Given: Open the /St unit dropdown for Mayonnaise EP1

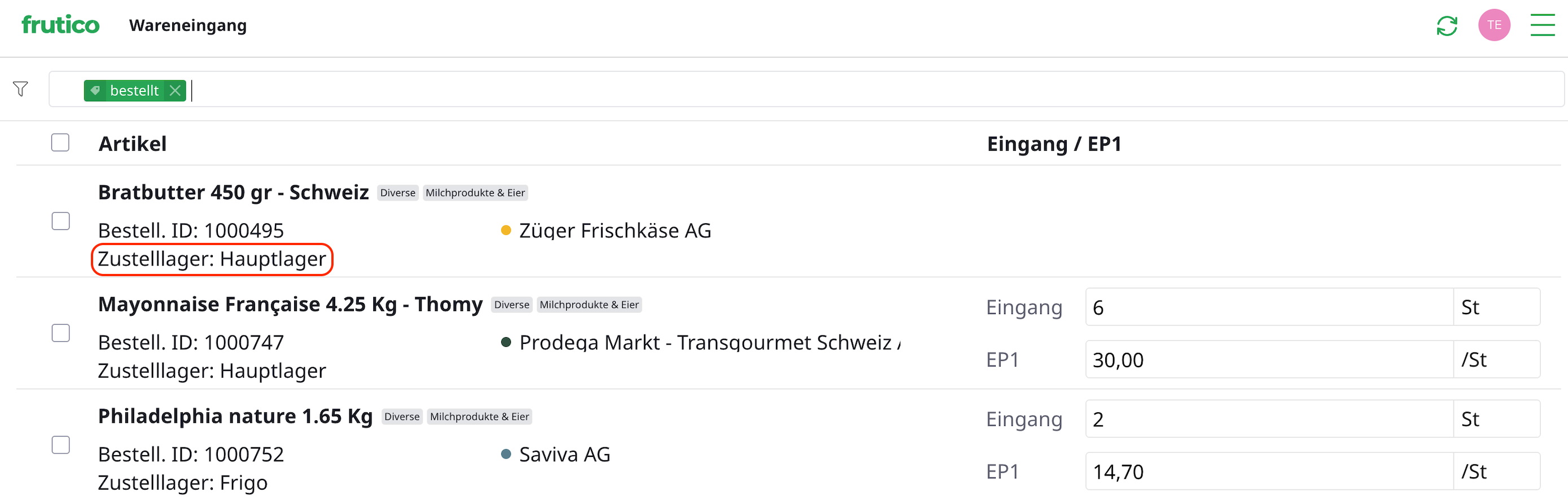Looking at the screenshot, I should 1496,360.
